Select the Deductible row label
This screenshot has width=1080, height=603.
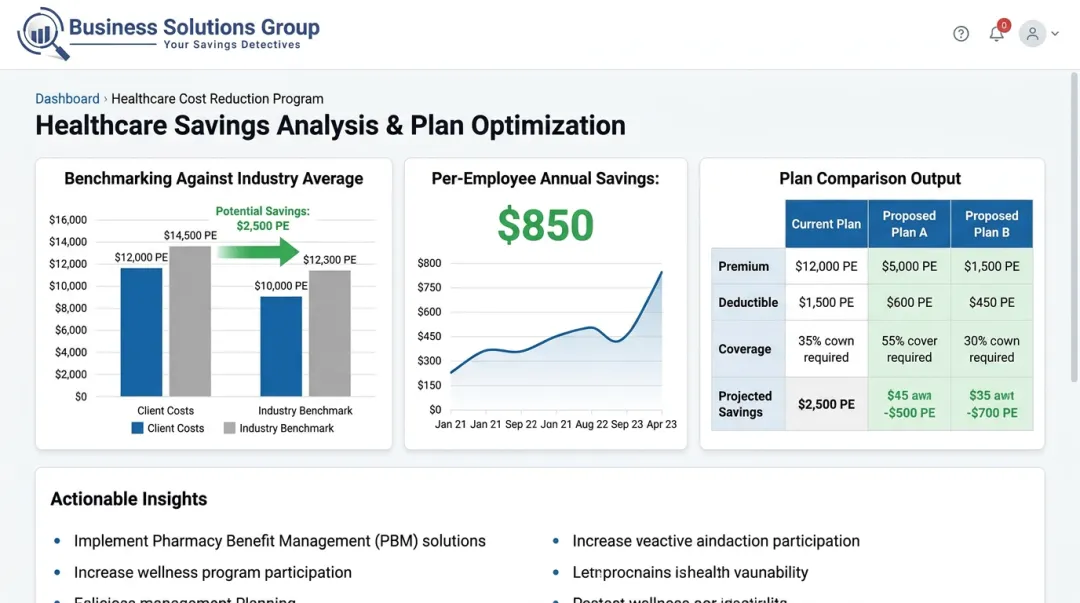748,303
